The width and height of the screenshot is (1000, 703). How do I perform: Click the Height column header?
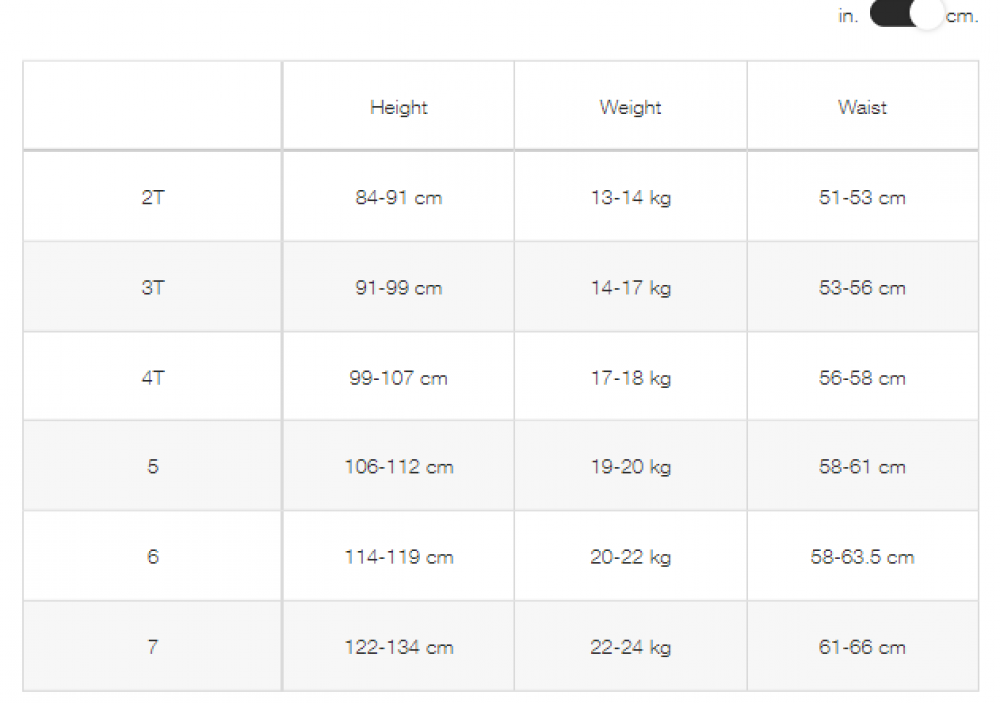point(398,107)
